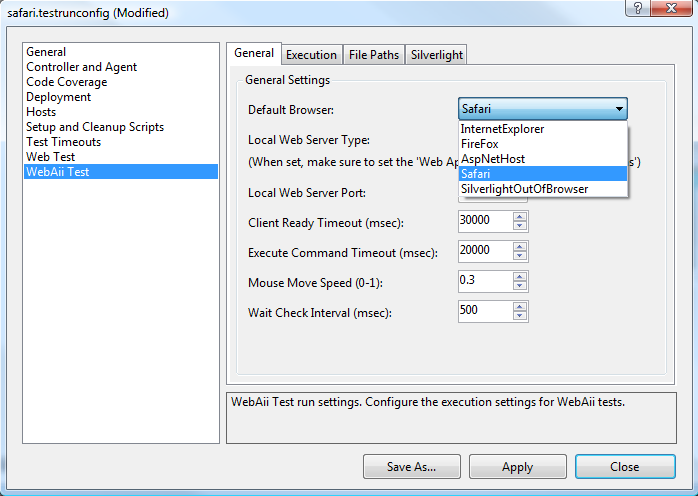Open the Default Browser dropdown arrow
This screenshot has height=496, width=698.
tap(620, 109)
